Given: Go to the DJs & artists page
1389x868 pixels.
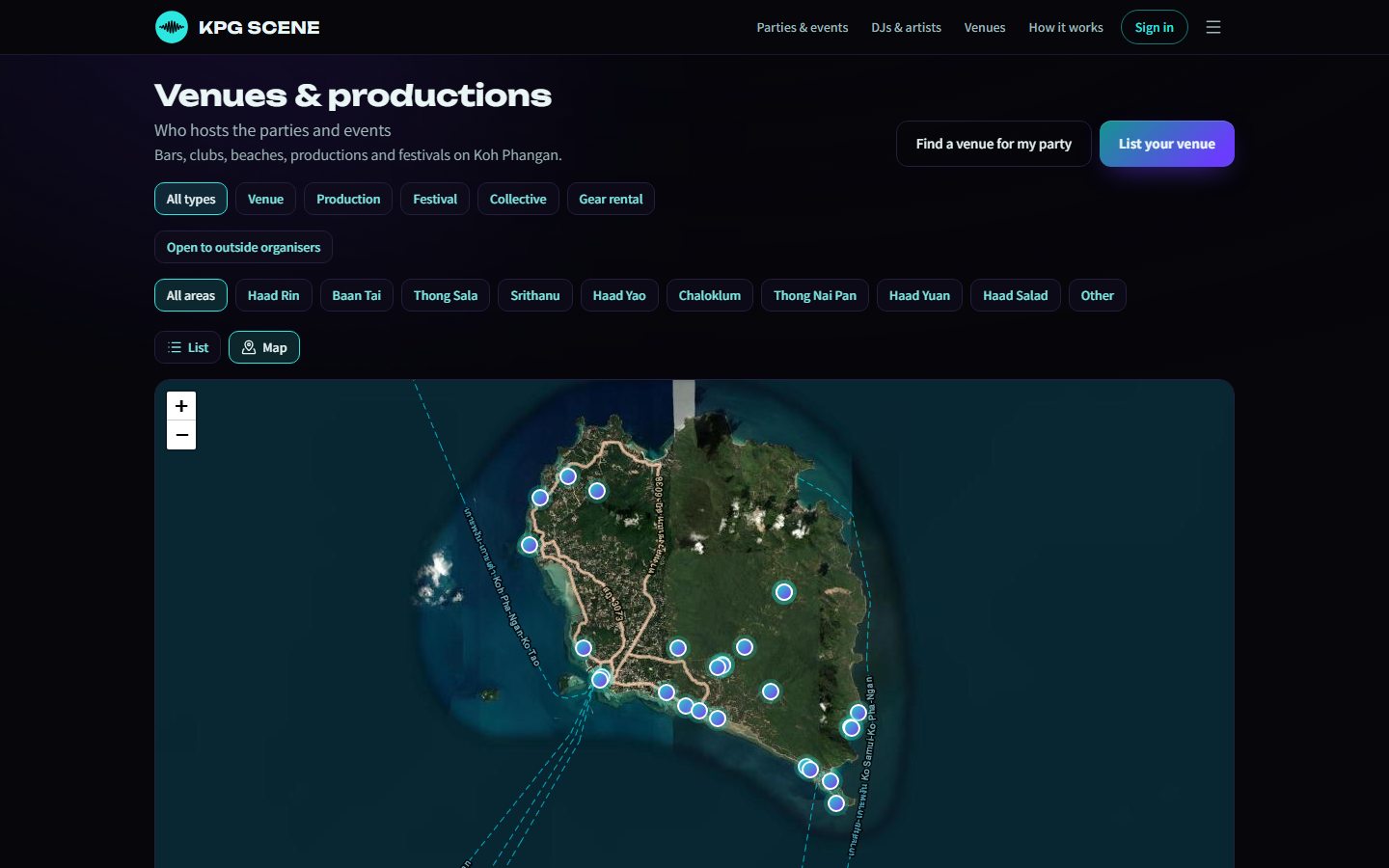Looking at the screenshot, I should [x=906, y=27].
